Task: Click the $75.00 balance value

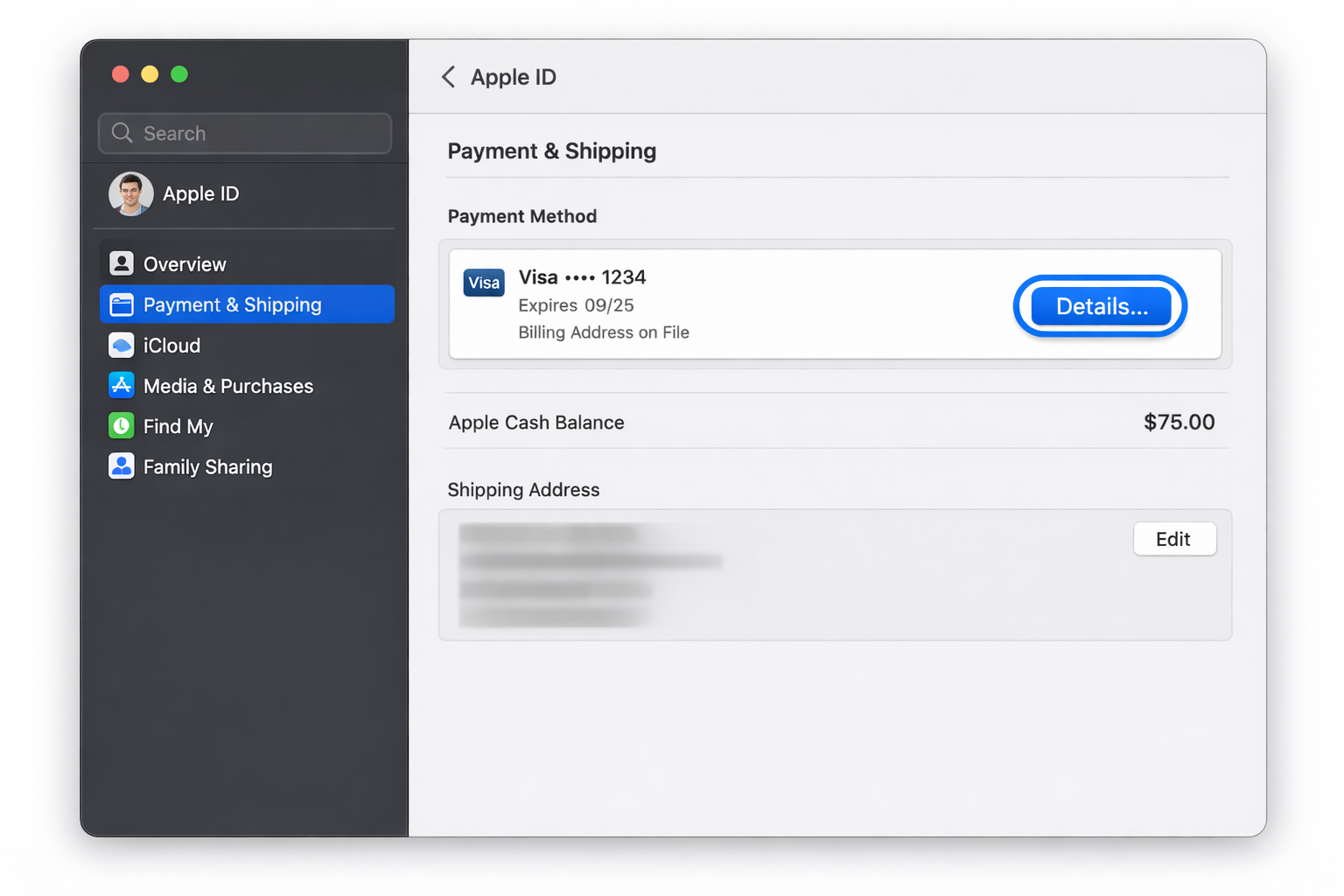Action: coord(1179,423)
